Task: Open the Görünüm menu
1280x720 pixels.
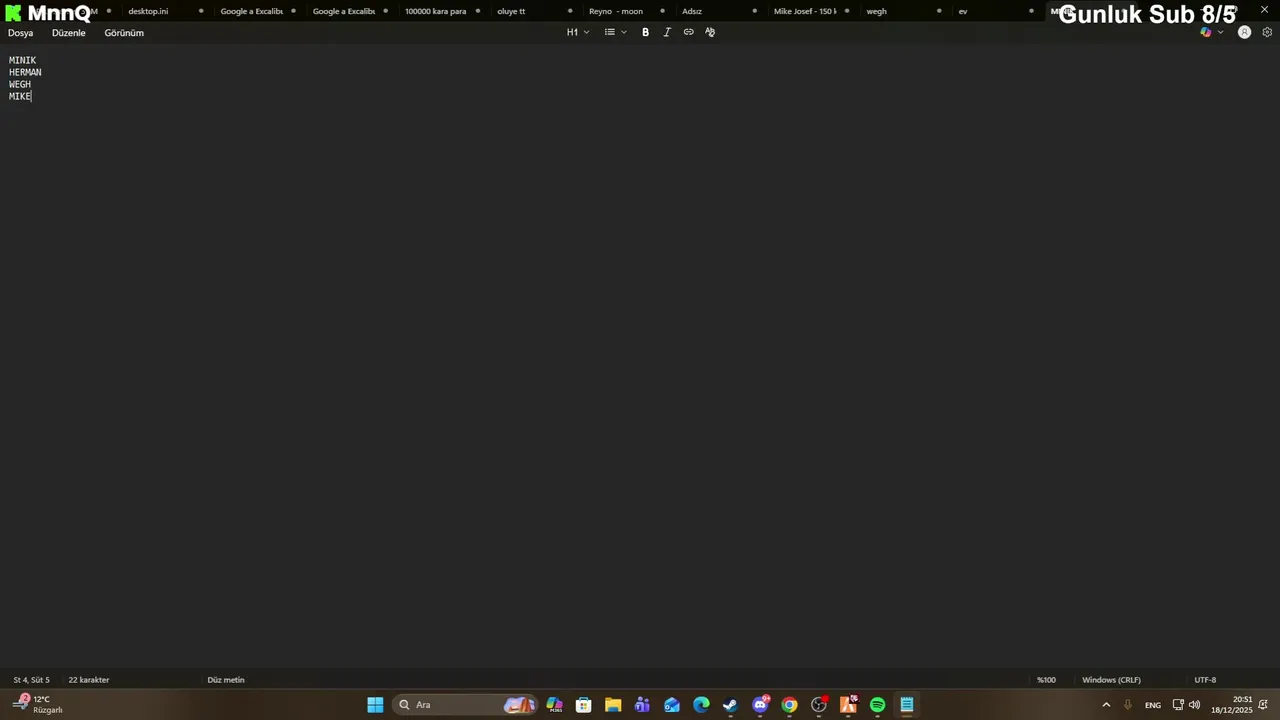Action: [124, 33]
